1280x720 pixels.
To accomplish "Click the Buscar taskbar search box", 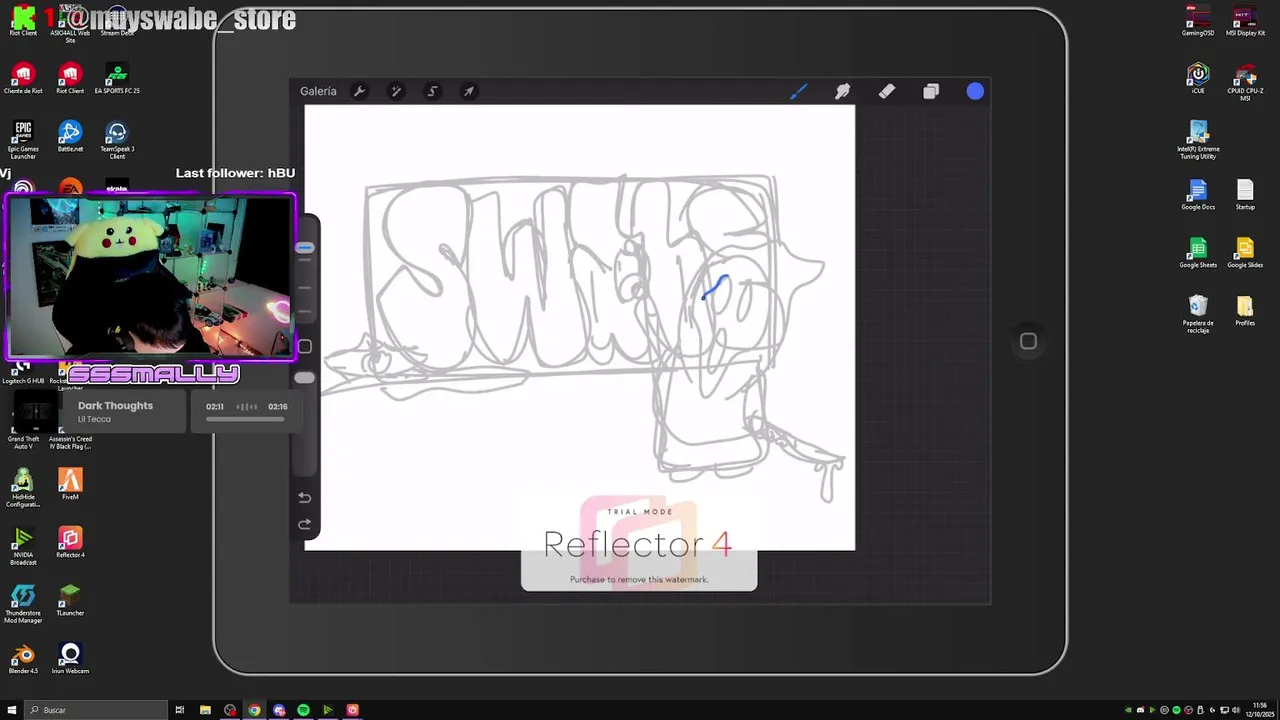I will click(95, 710).
